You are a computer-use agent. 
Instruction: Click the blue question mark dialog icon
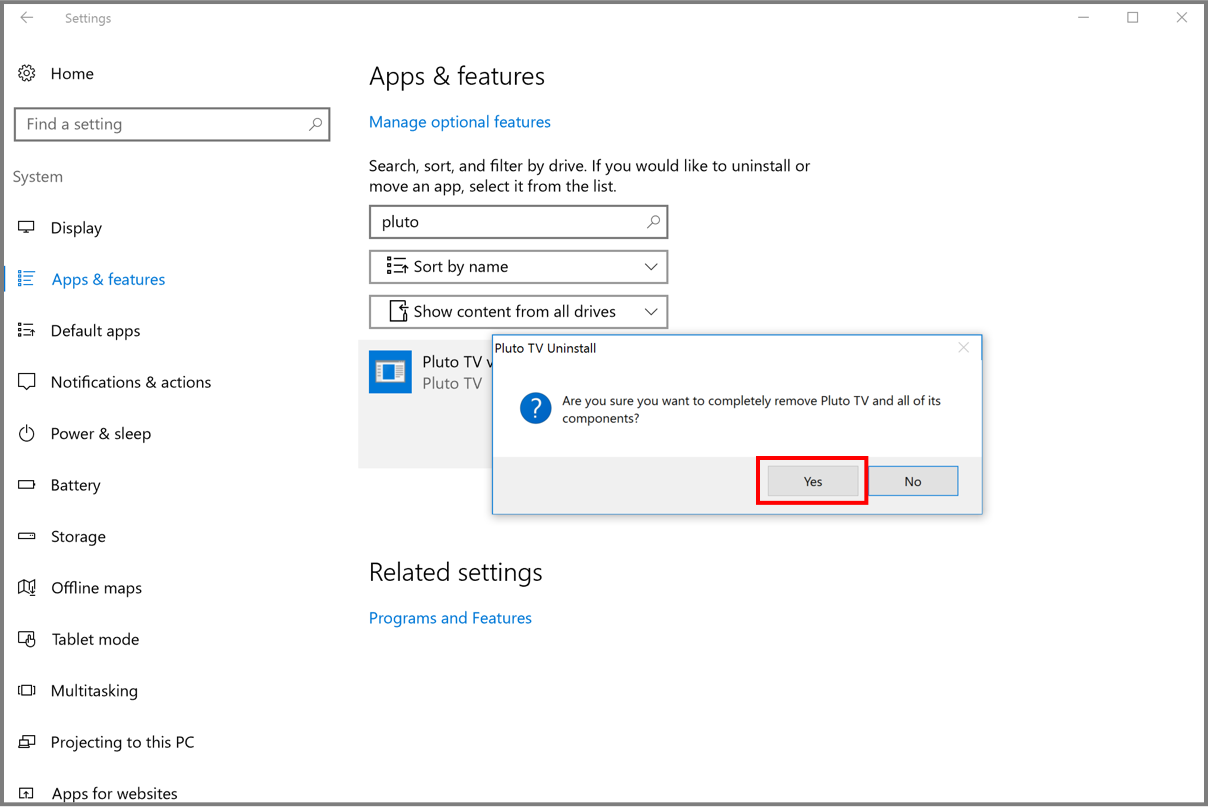[x=536, y=408]
